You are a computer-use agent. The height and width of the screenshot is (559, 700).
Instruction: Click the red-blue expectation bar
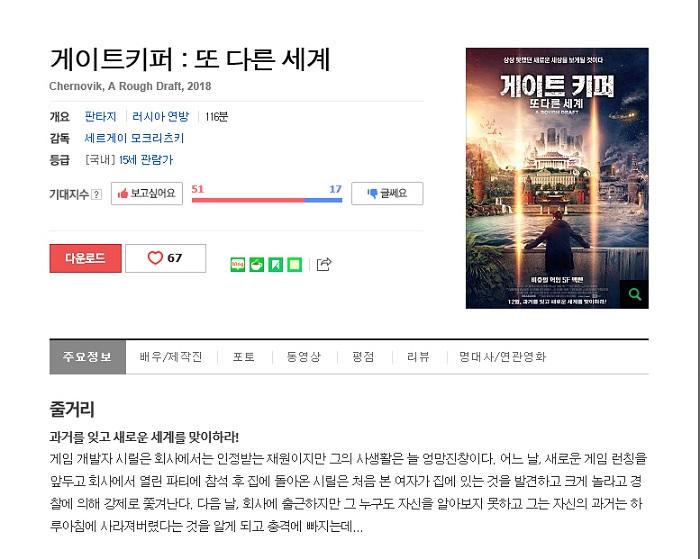click(267, 200)
